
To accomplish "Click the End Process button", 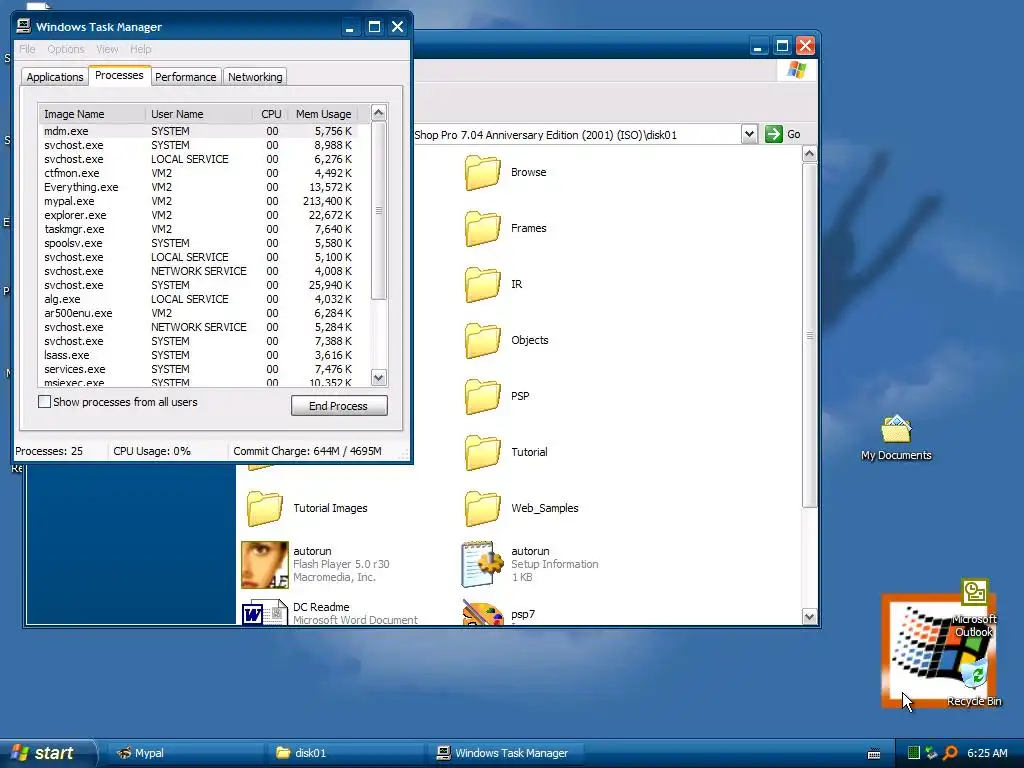I will [x=339, y=406].
